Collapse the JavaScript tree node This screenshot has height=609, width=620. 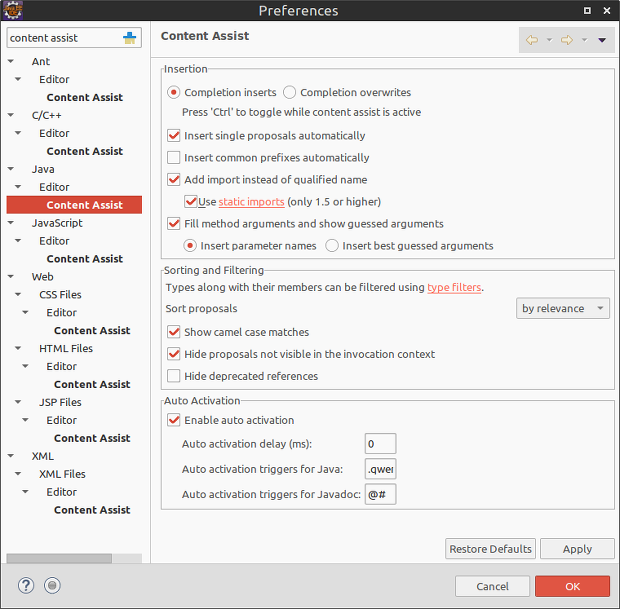11,223
